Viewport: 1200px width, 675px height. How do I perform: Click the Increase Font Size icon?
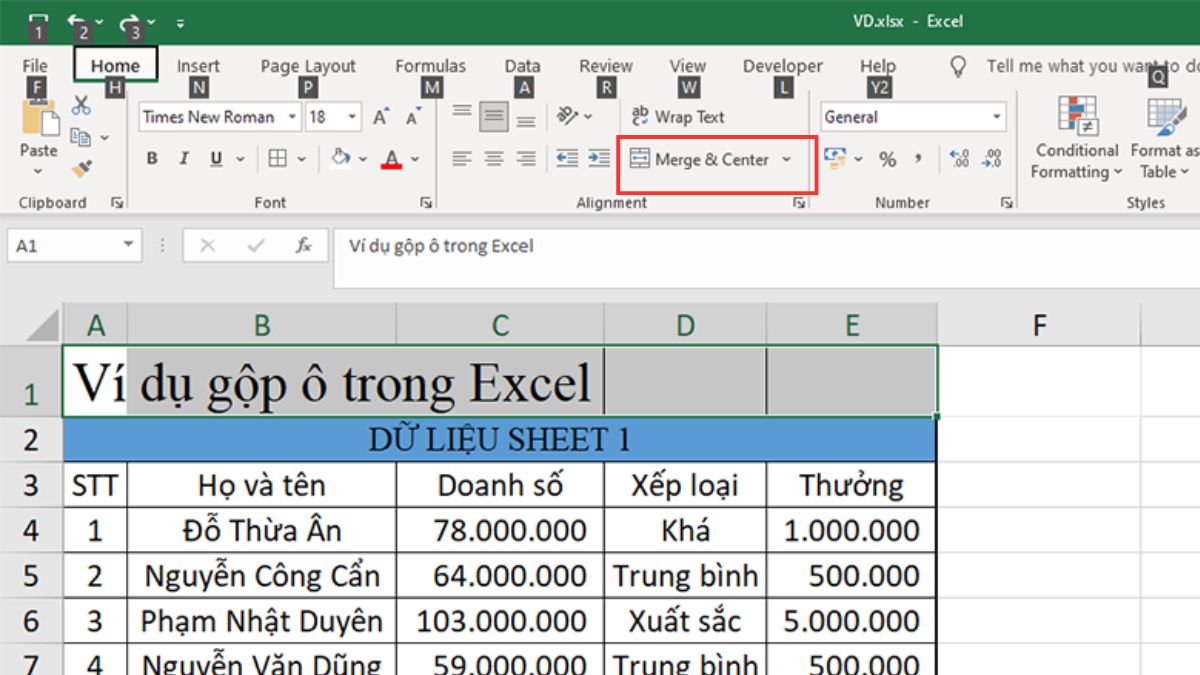click(x=380, y=117)
